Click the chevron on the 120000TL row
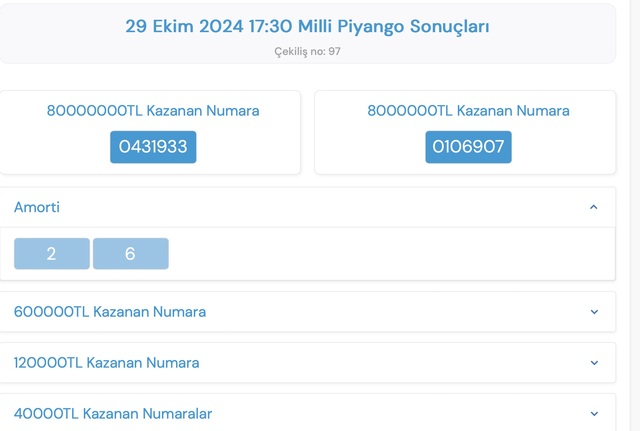The width and height of the screenshot is (640, 431). tap(594, 363)
